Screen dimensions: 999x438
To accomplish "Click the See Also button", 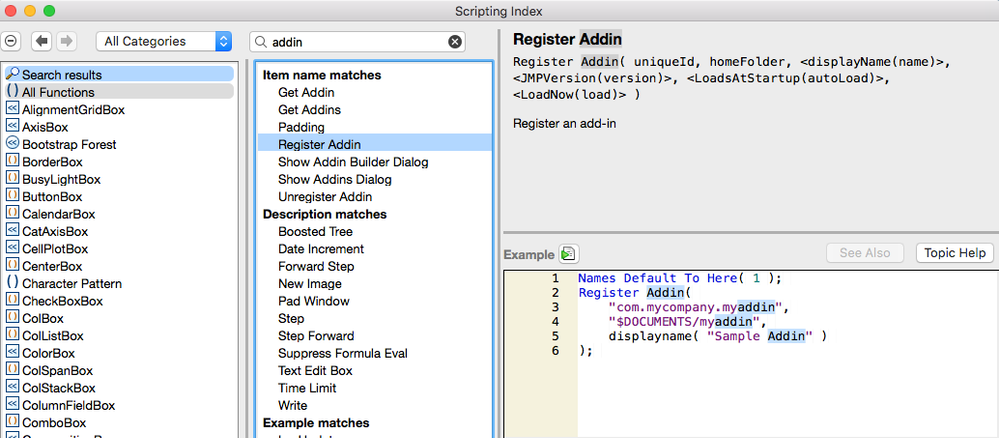I will coord(865,252).
